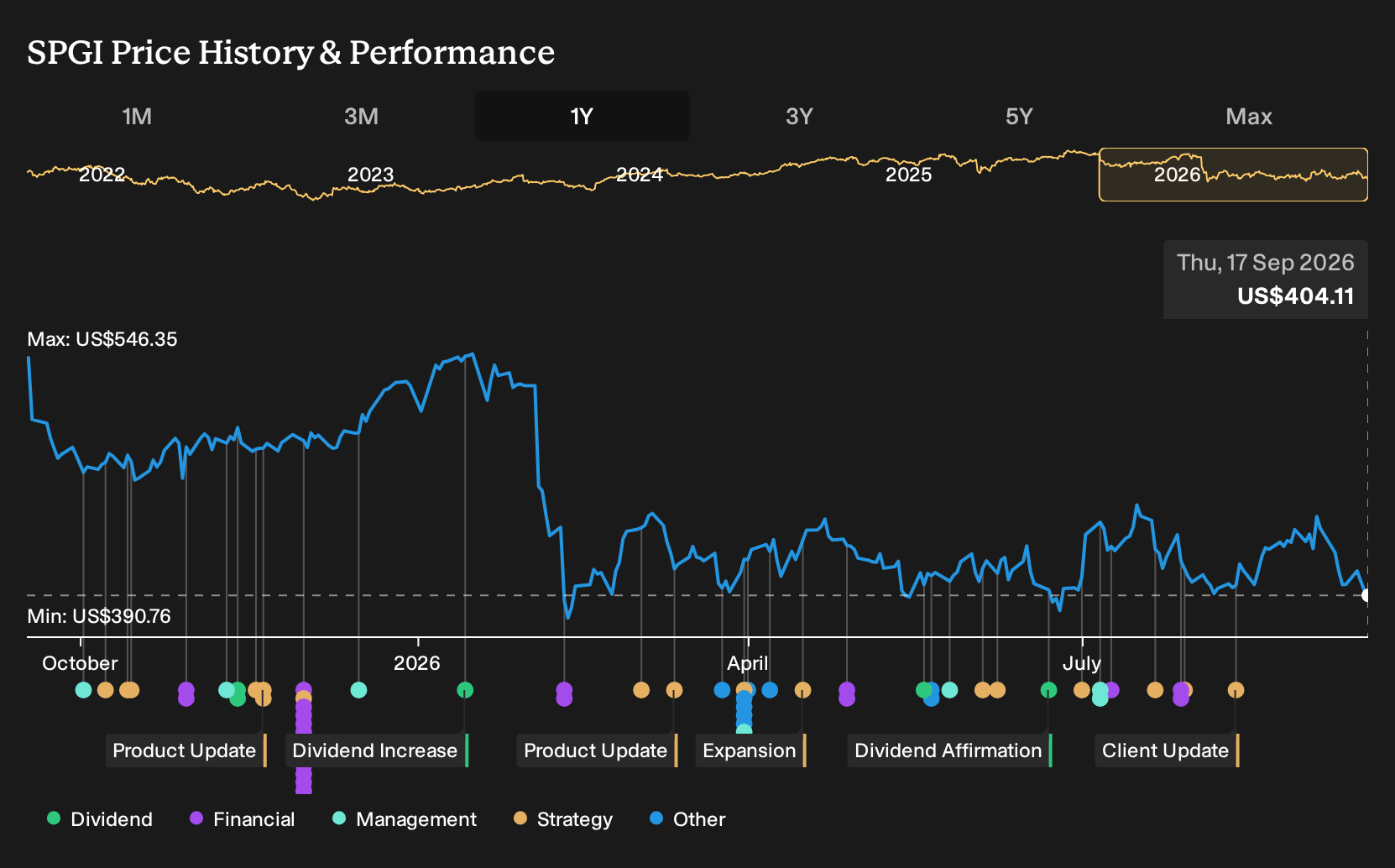Viewport: 1395px width, 868px height.
Task: Click the 2023 label on overview chart
Action: 370,175
